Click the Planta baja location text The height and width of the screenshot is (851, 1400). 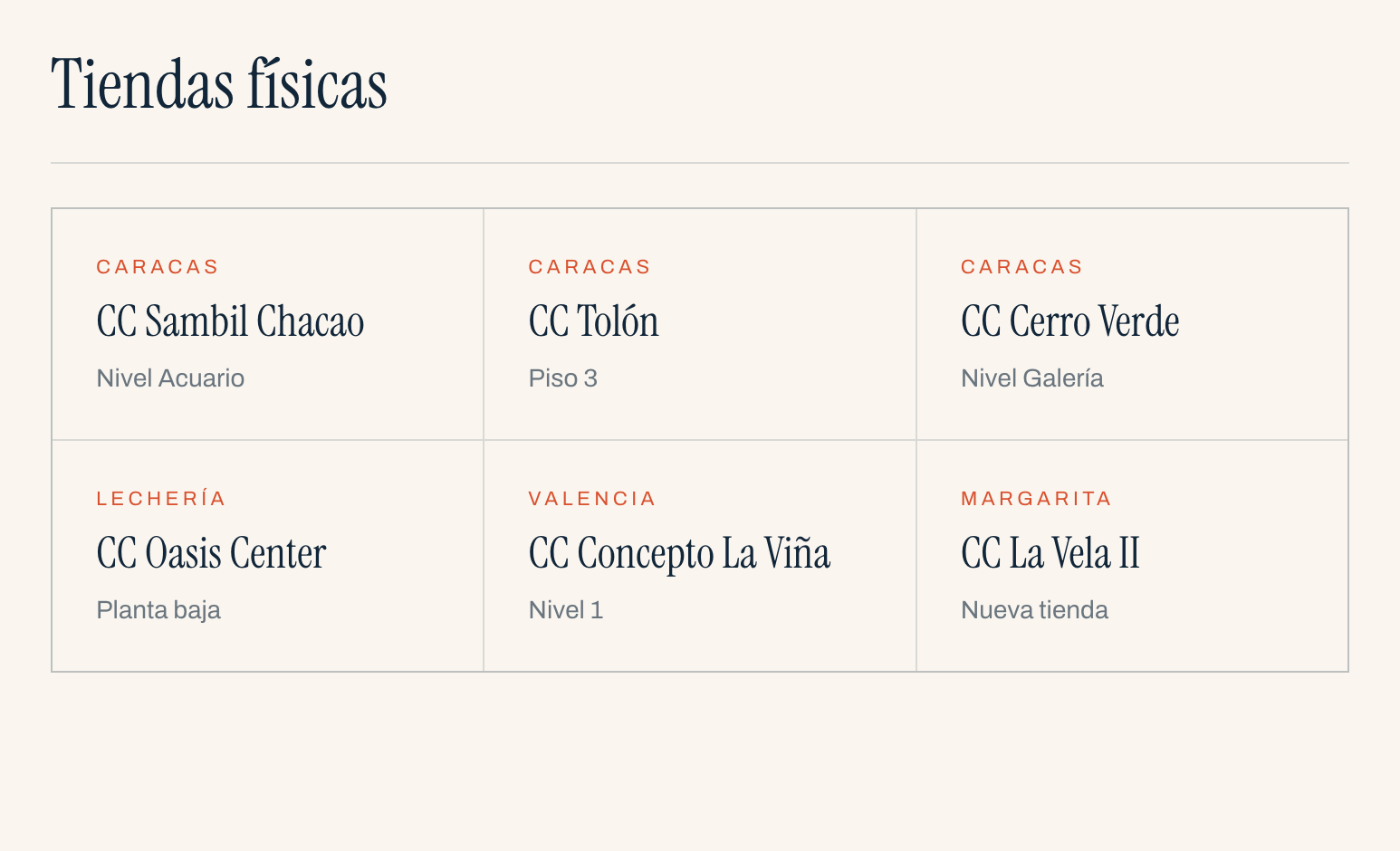[158, 610]
